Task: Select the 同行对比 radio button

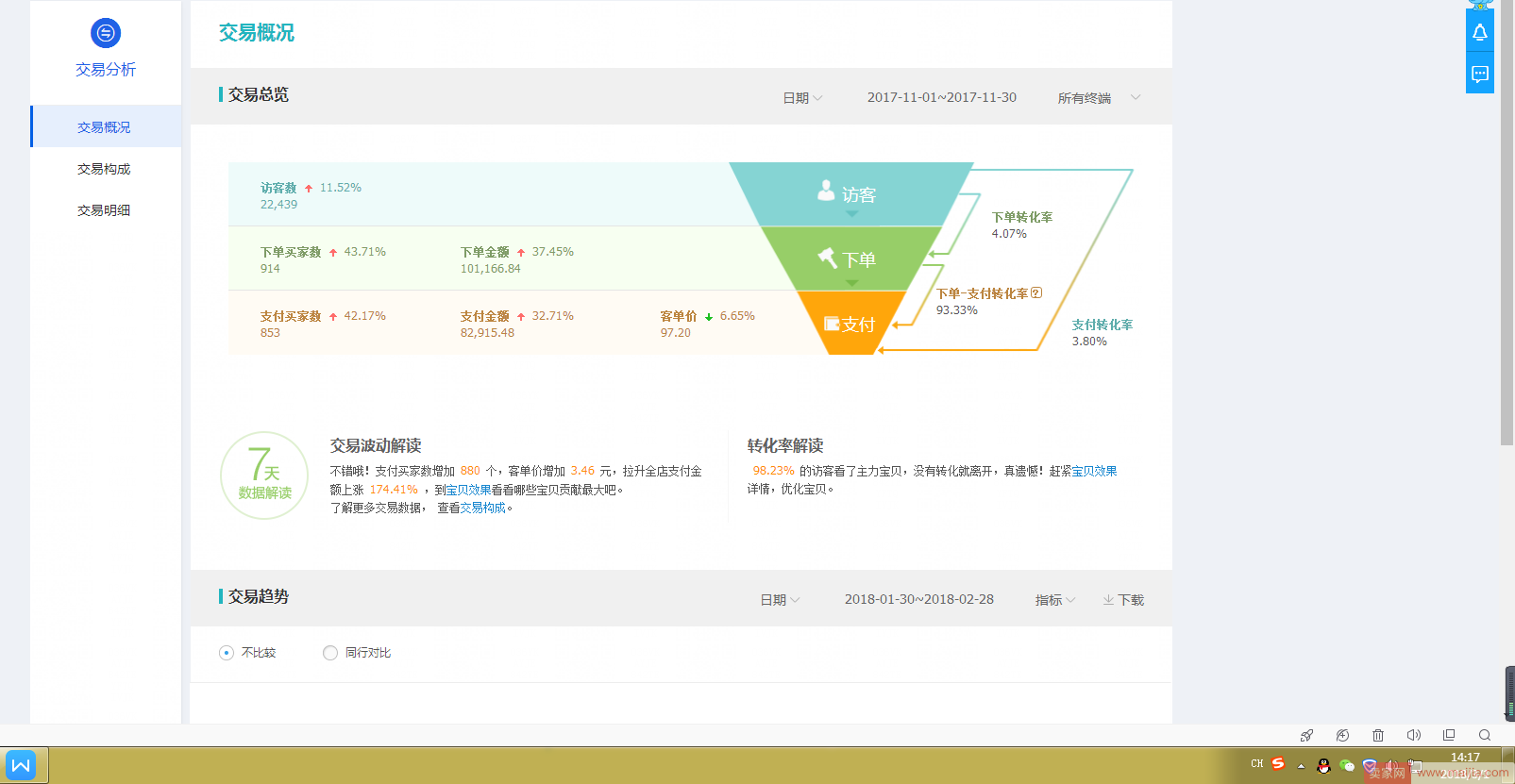Action: [x=330, y=653]
